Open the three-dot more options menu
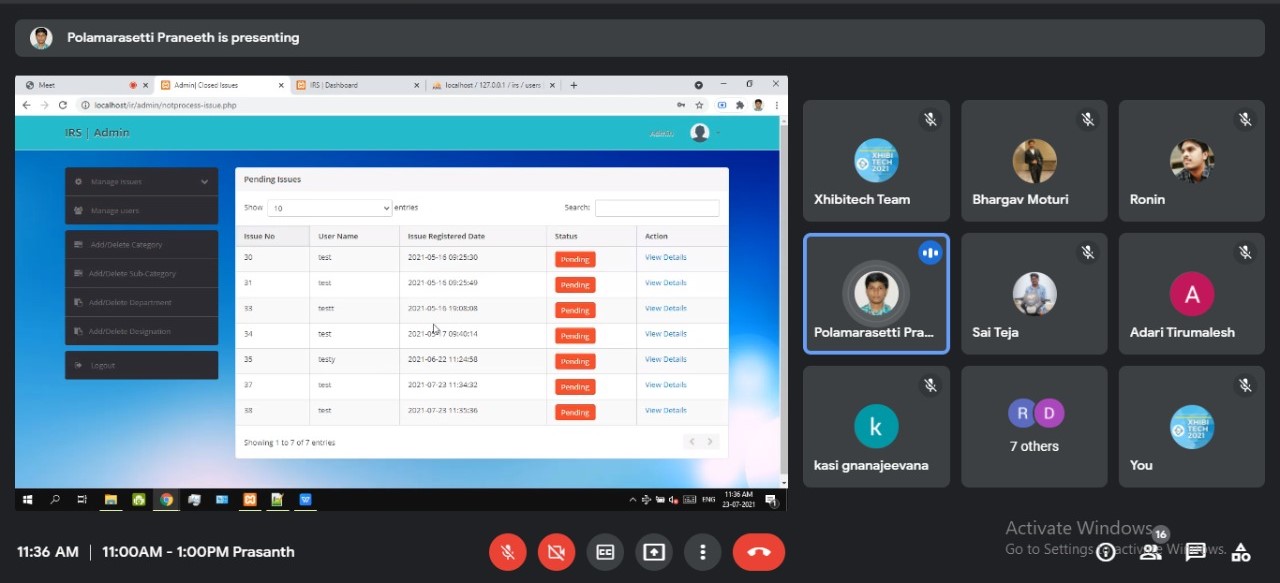 coord(703,552)
